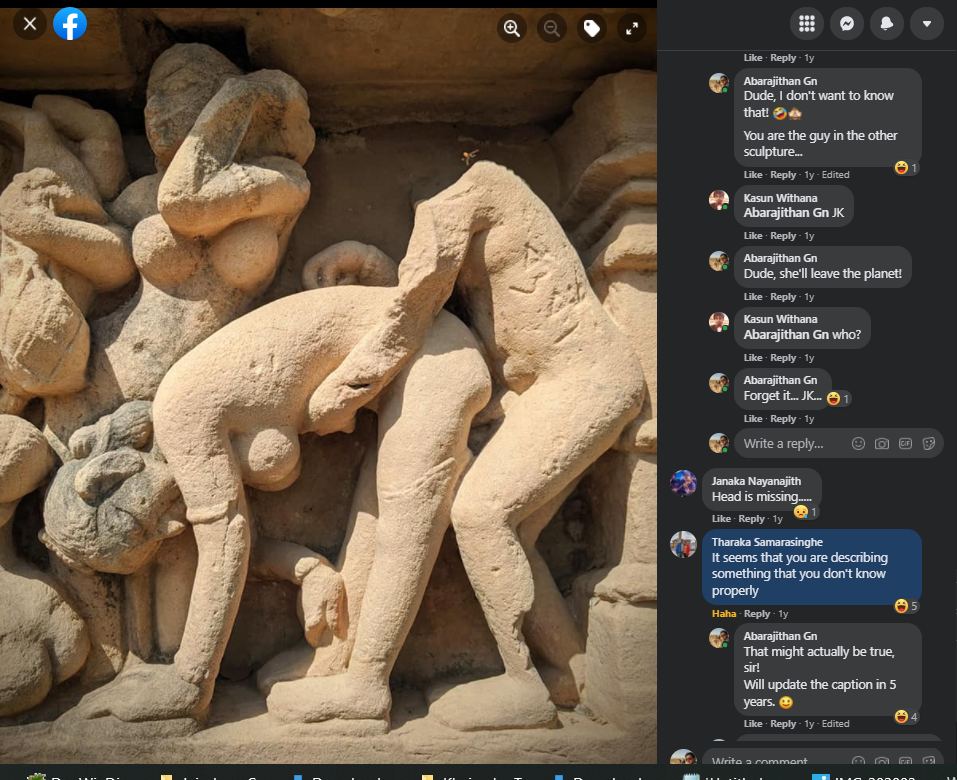
Task: Toggle Haha reaction on Tharaka Samarasinghe's comment
Action: (x=725, y=614)
